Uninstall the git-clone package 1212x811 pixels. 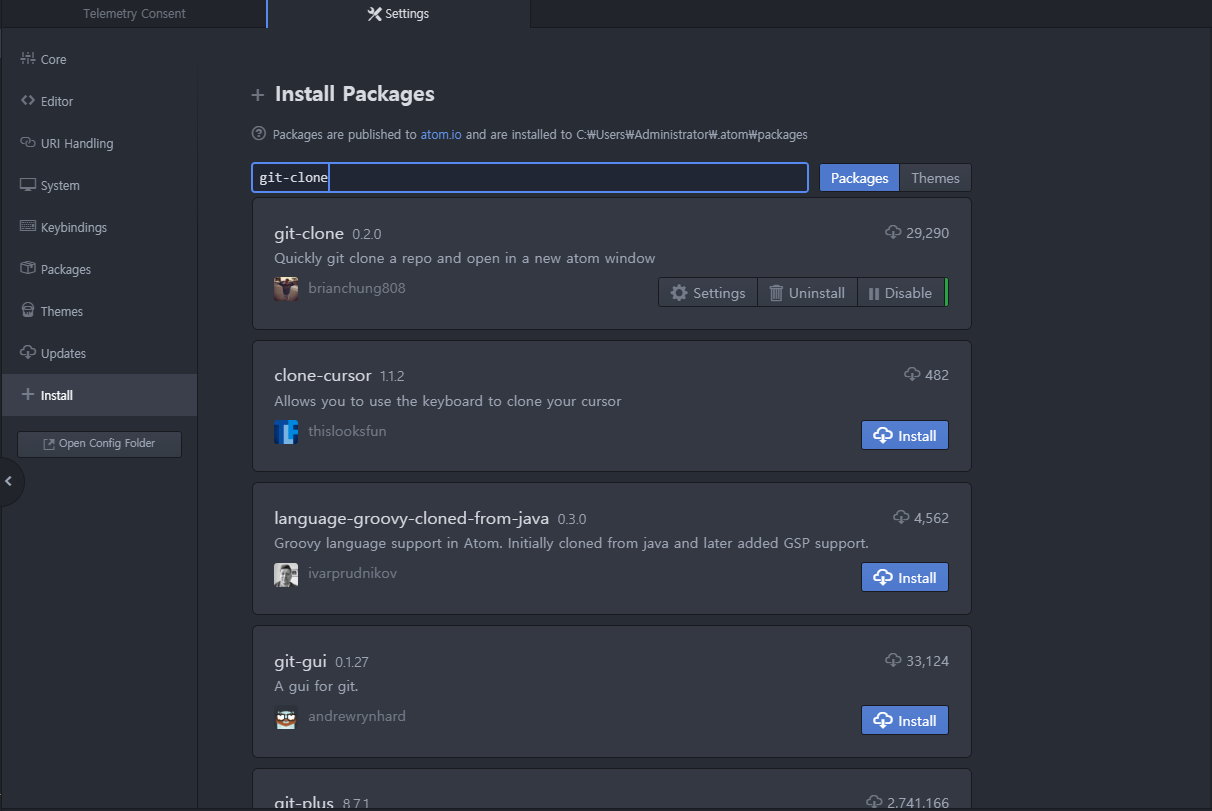[x=807, y=293]
